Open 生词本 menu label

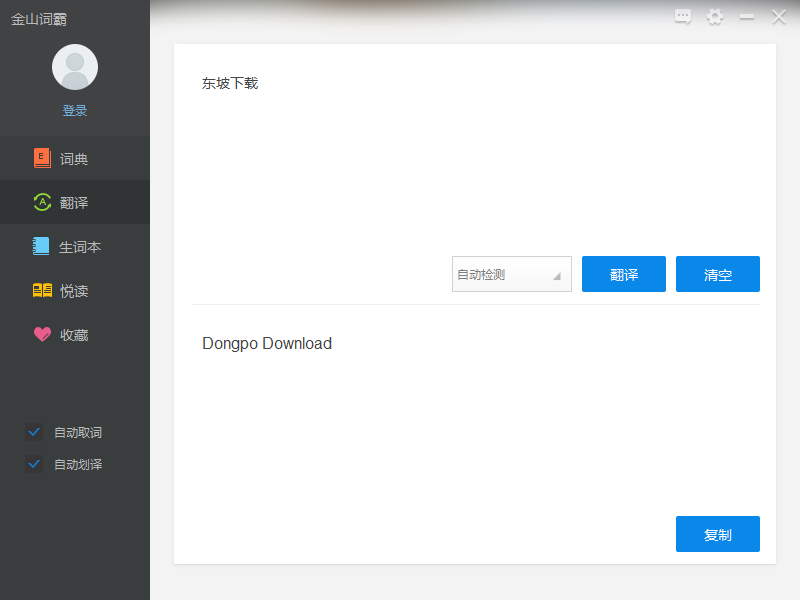pos(80,247)
